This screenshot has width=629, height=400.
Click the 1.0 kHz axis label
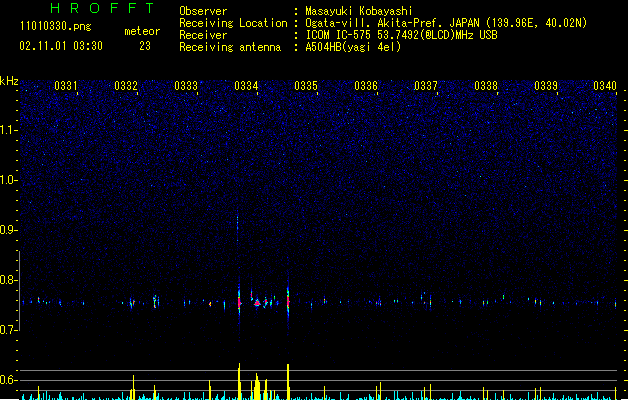[x=8, y=180]
